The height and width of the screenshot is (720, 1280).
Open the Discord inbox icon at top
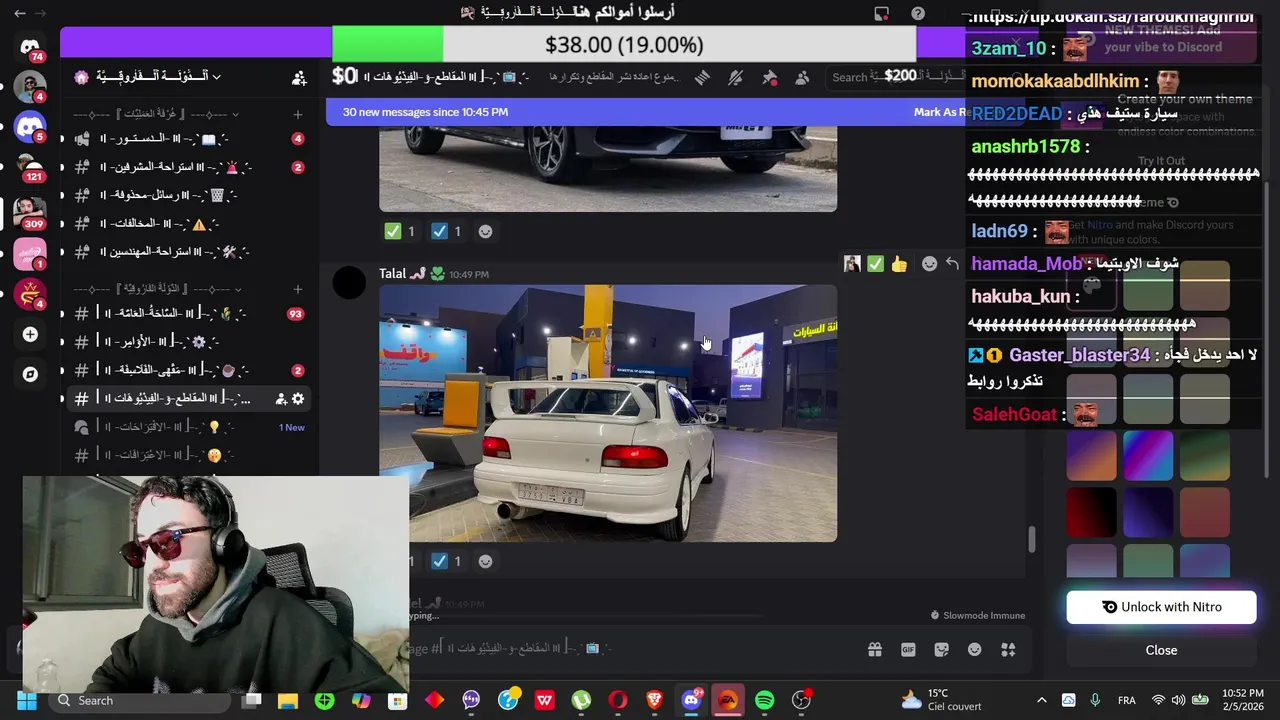[x=881, y=13]
